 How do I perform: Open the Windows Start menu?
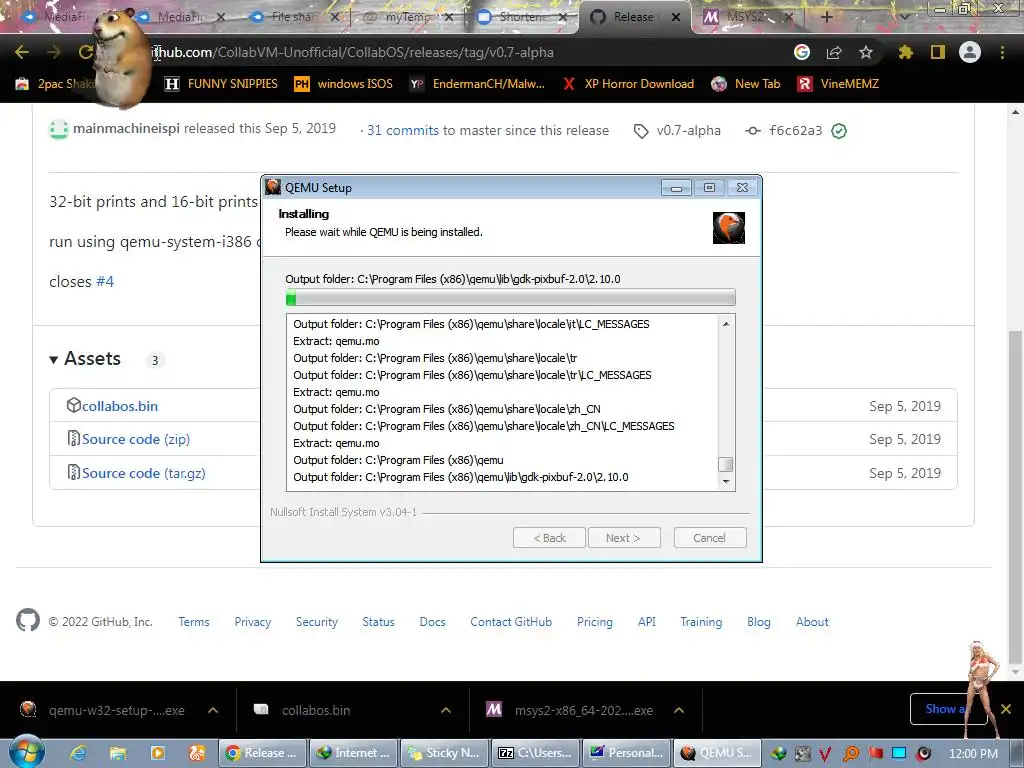pos(26,752)
